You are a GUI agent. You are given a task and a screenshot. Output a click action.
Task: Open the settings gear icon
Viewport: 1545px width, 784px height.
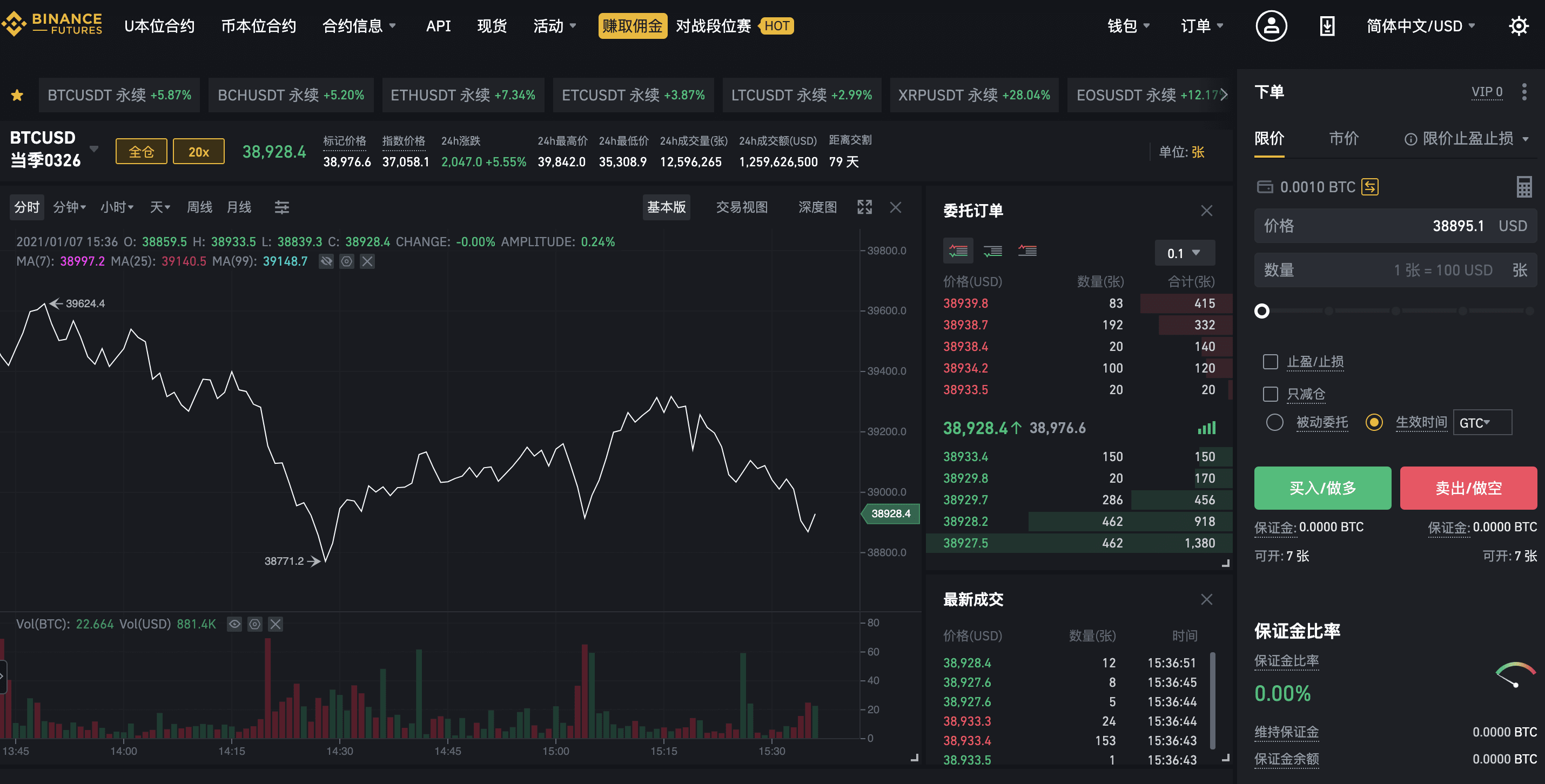[x=1518, y=26]
